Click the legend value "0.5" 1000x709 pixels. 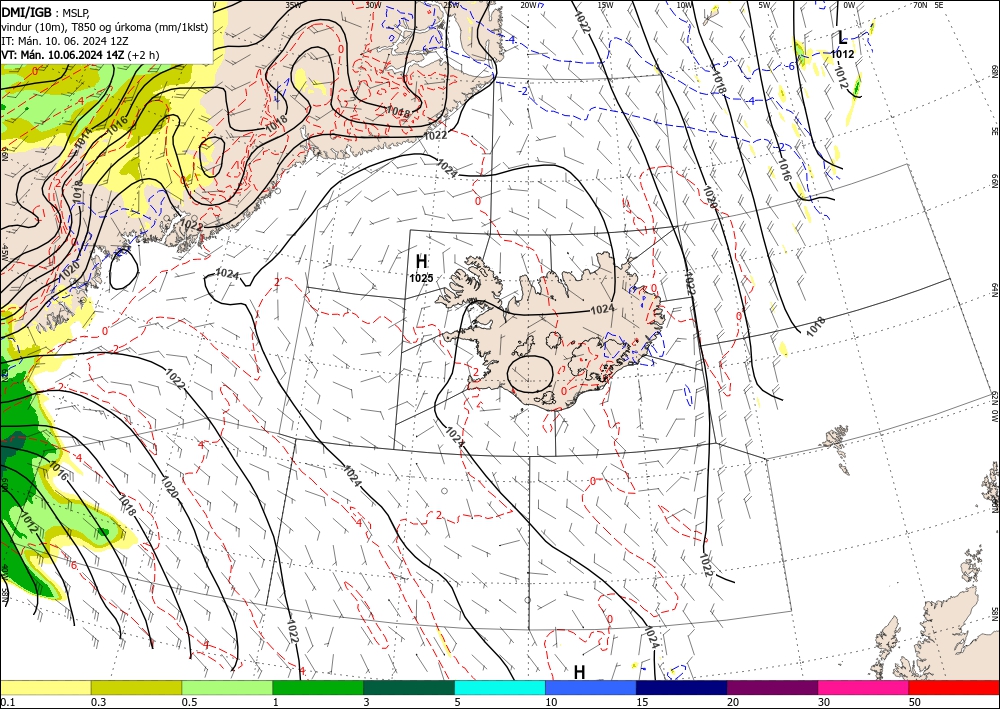click(x=189, y=702)
